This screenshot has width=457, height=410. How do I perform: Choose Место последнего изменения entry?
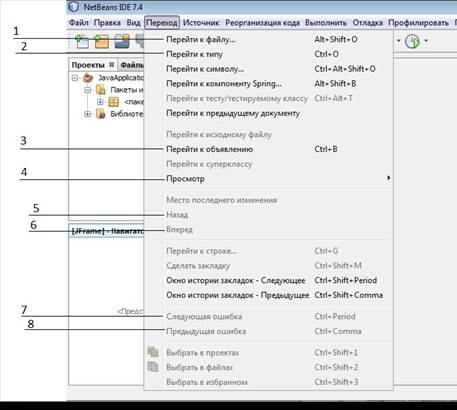[x=269, y=200]
